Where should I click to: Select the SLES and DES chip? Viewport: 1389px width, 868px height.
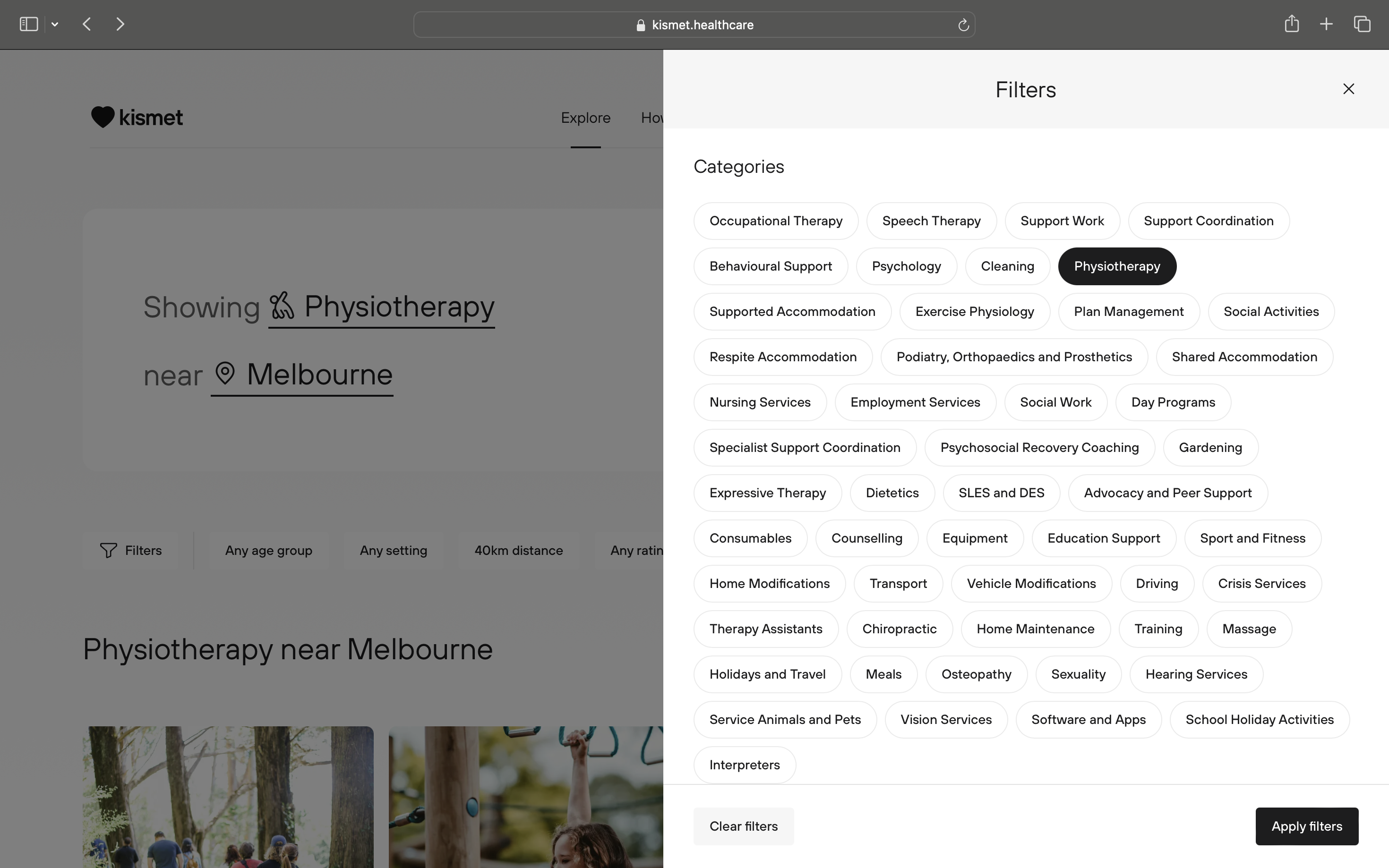coord(1002,493)
